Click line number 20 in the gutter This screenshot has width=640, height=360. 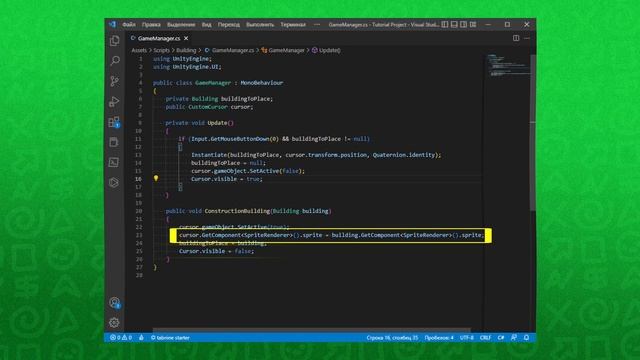click(139, 211)
